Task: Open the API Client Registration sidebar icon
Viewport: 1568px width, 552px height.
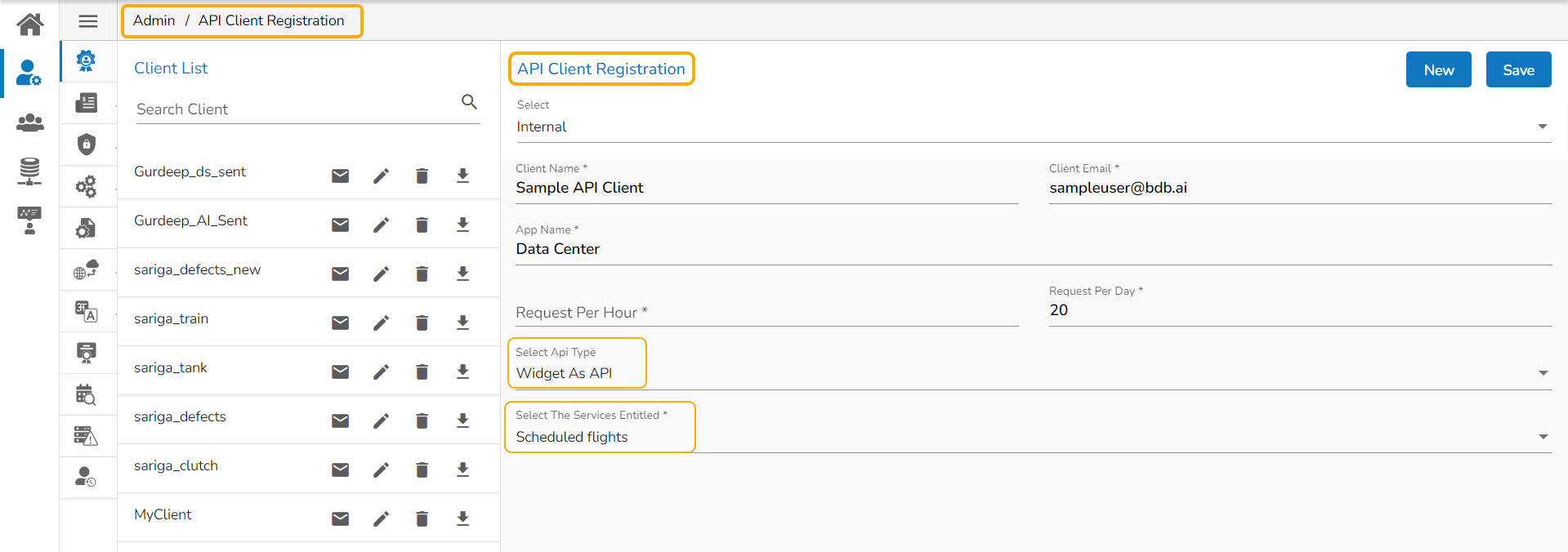Action: [x=86, y=61]
